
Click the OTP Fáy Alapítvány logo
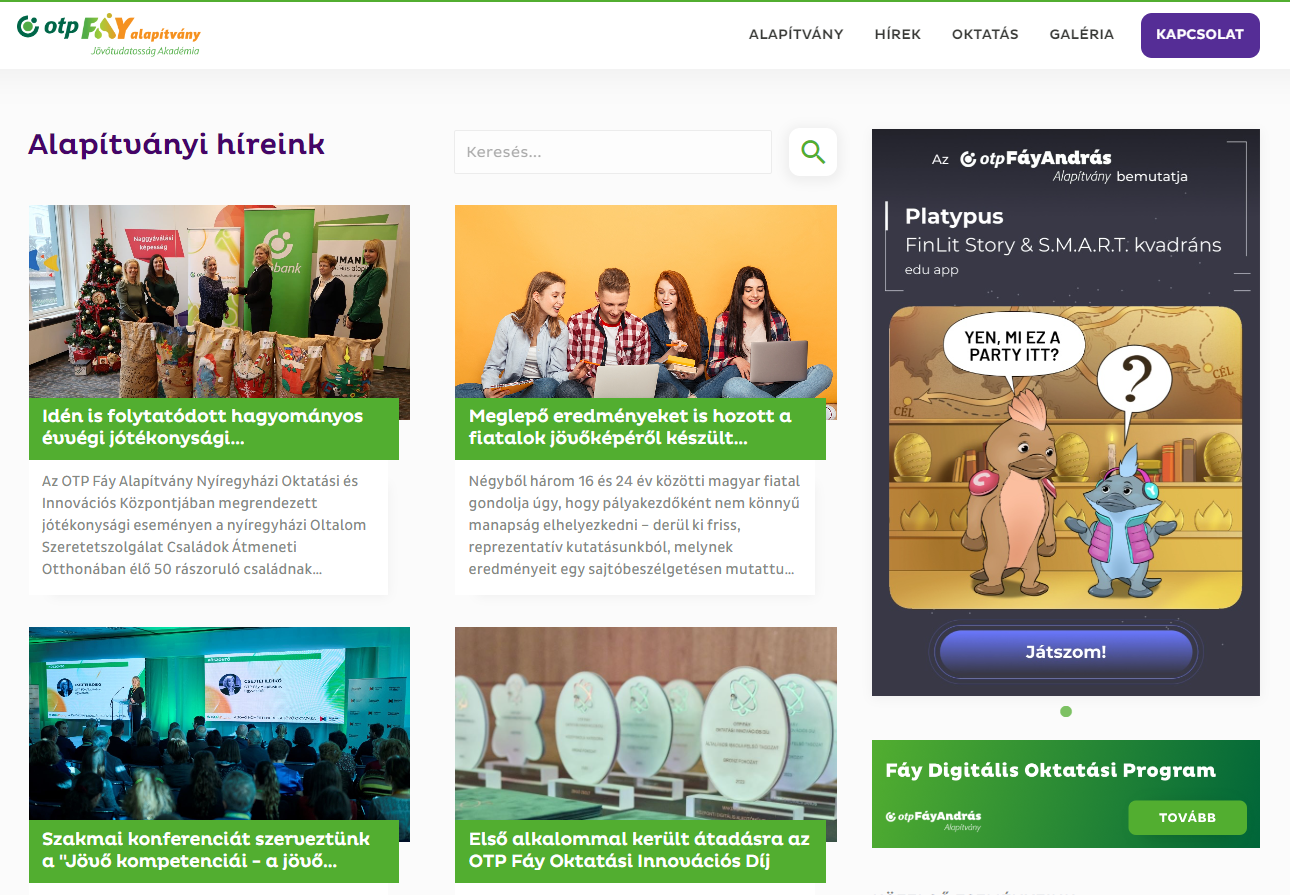coord(109,33)
